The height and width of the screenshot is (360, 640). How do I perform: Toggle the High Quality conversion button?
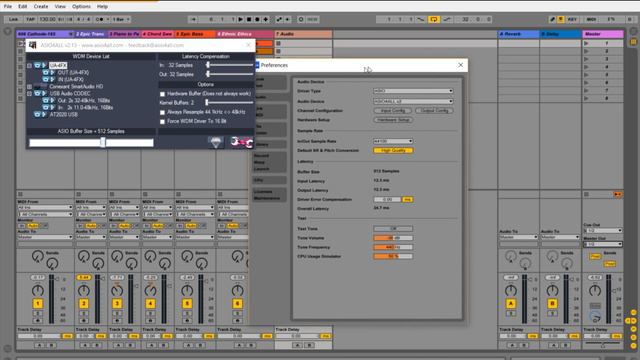[393, 151]
